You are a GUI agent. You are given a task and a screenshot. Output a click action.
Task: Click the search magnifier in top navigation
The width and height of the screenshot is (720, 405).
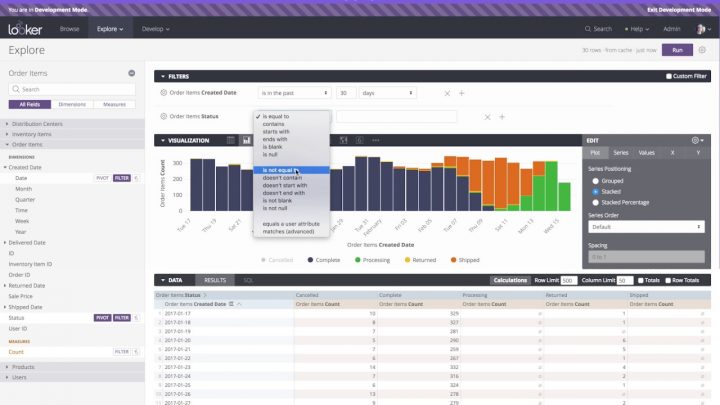pyautogui.click(x=587, y=28)
